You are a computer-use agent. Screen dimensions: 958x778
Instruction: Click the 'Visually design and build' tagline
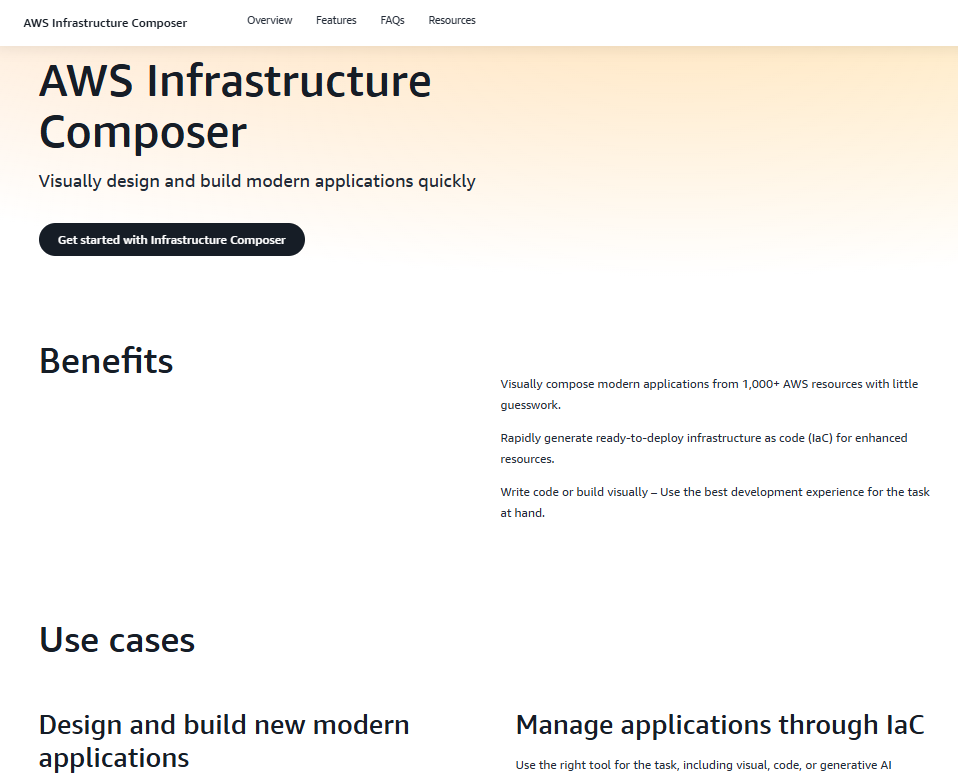[257, 182]
